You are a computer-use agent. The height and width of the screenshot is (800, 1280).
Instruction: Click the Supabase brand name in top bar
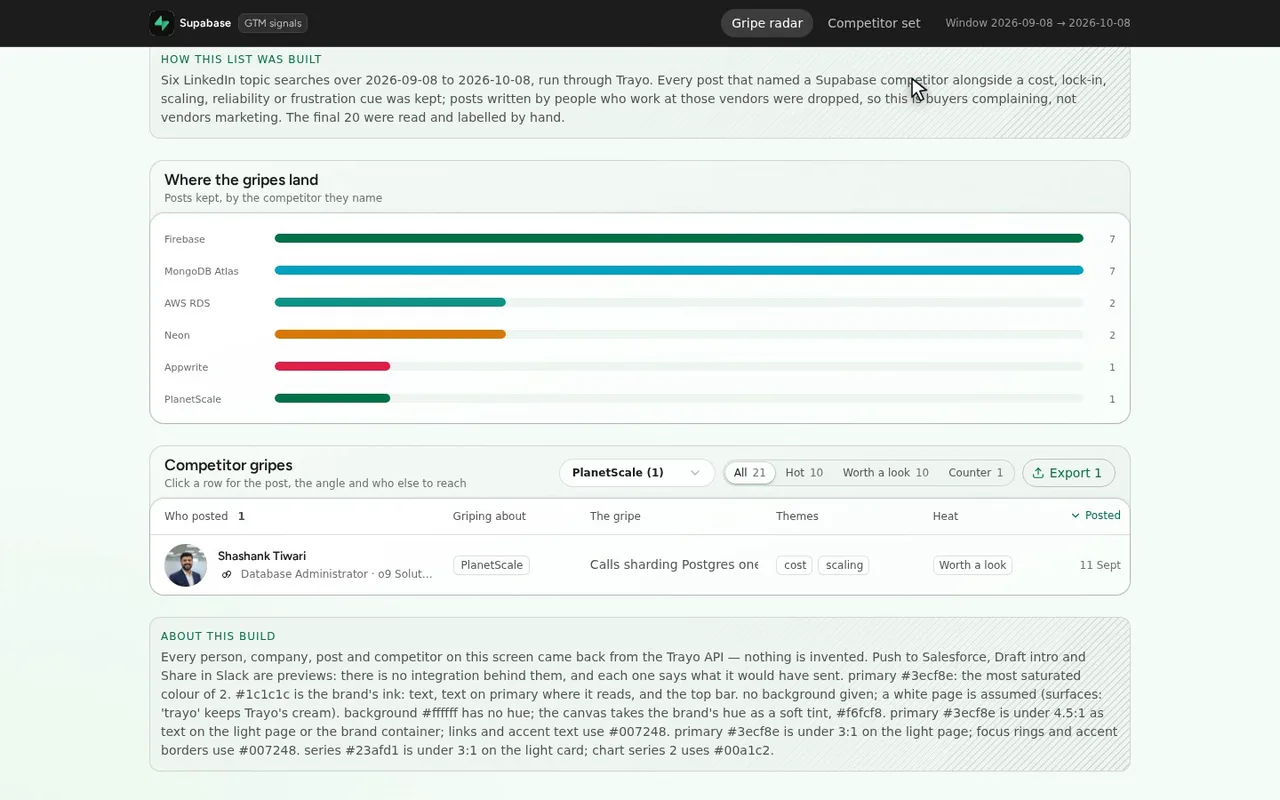(205, 23)
